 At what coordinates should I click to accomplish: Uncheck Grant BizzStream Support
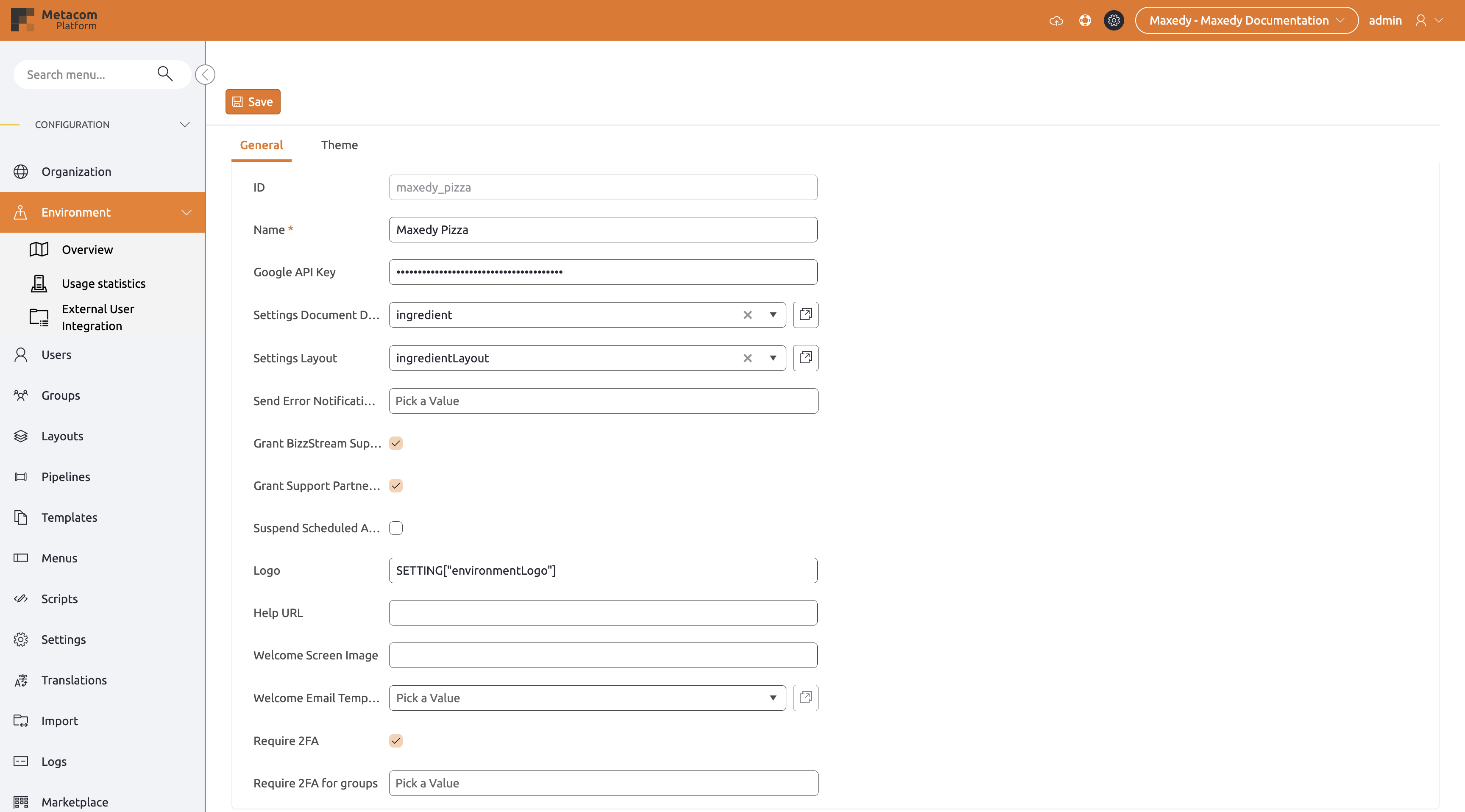tap(396, 443)
